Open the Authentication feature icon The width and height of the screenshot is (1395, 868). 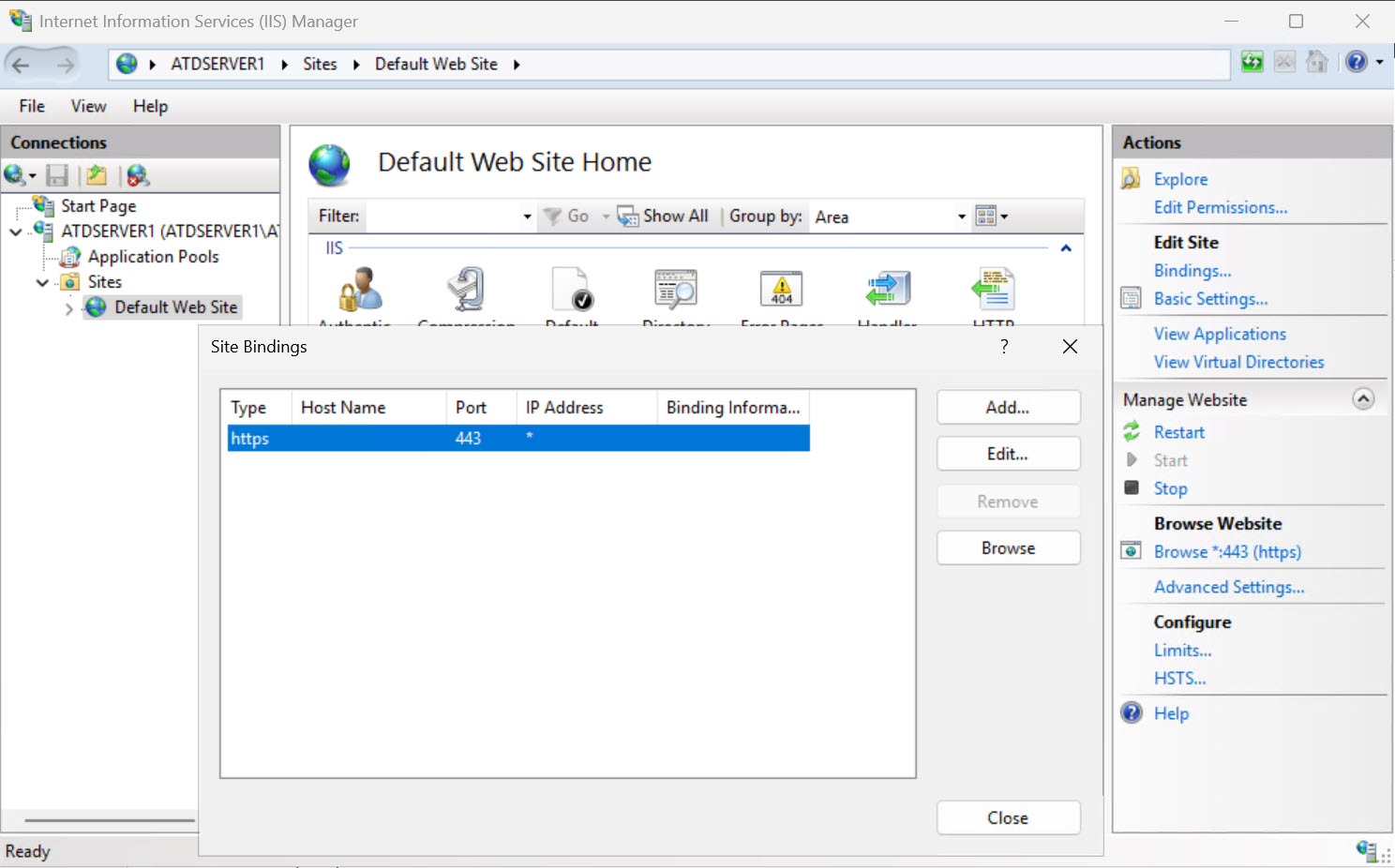(x=360, y=289)
